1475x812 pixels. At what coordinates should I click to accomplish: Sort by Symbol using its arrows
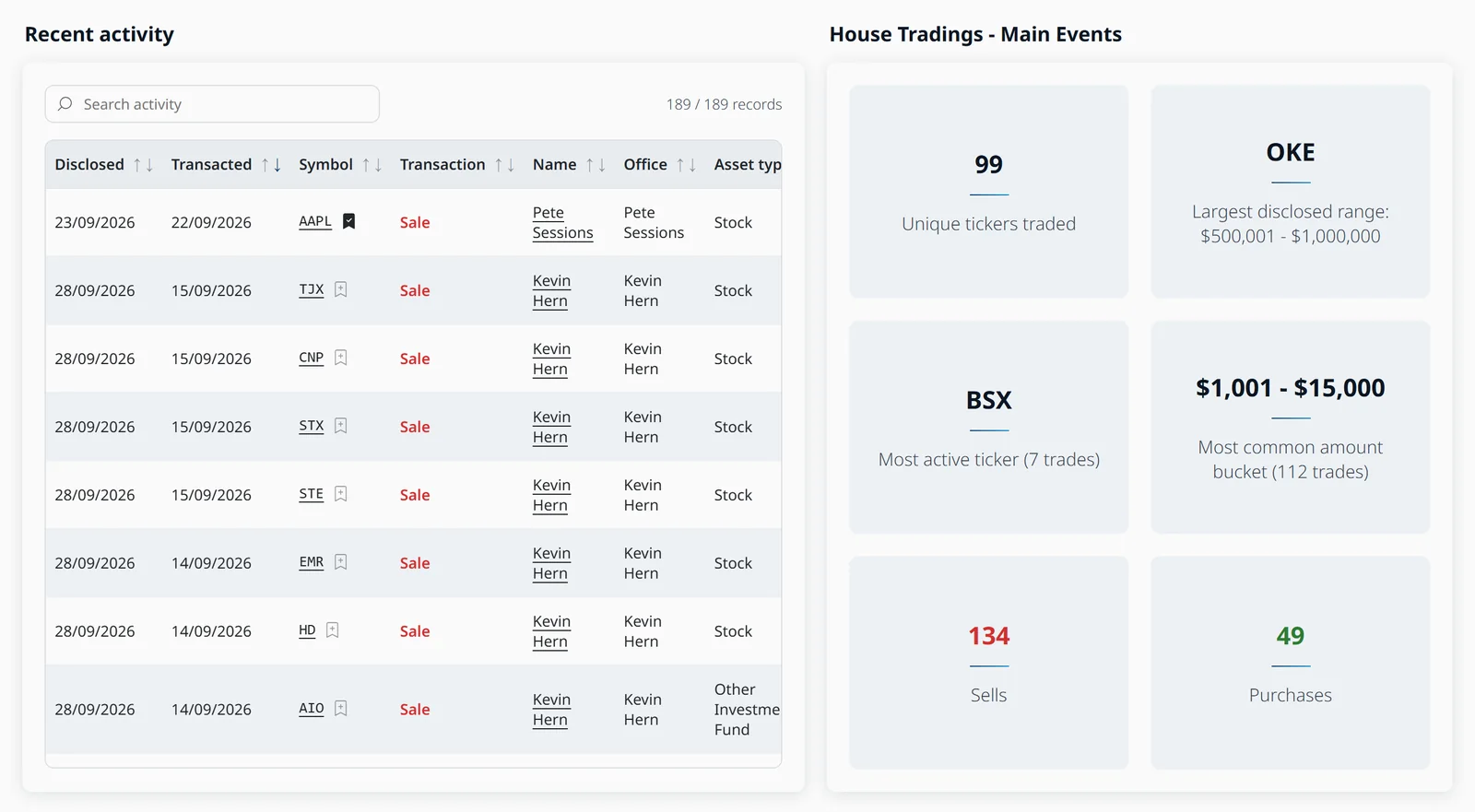tap(372, 165)
